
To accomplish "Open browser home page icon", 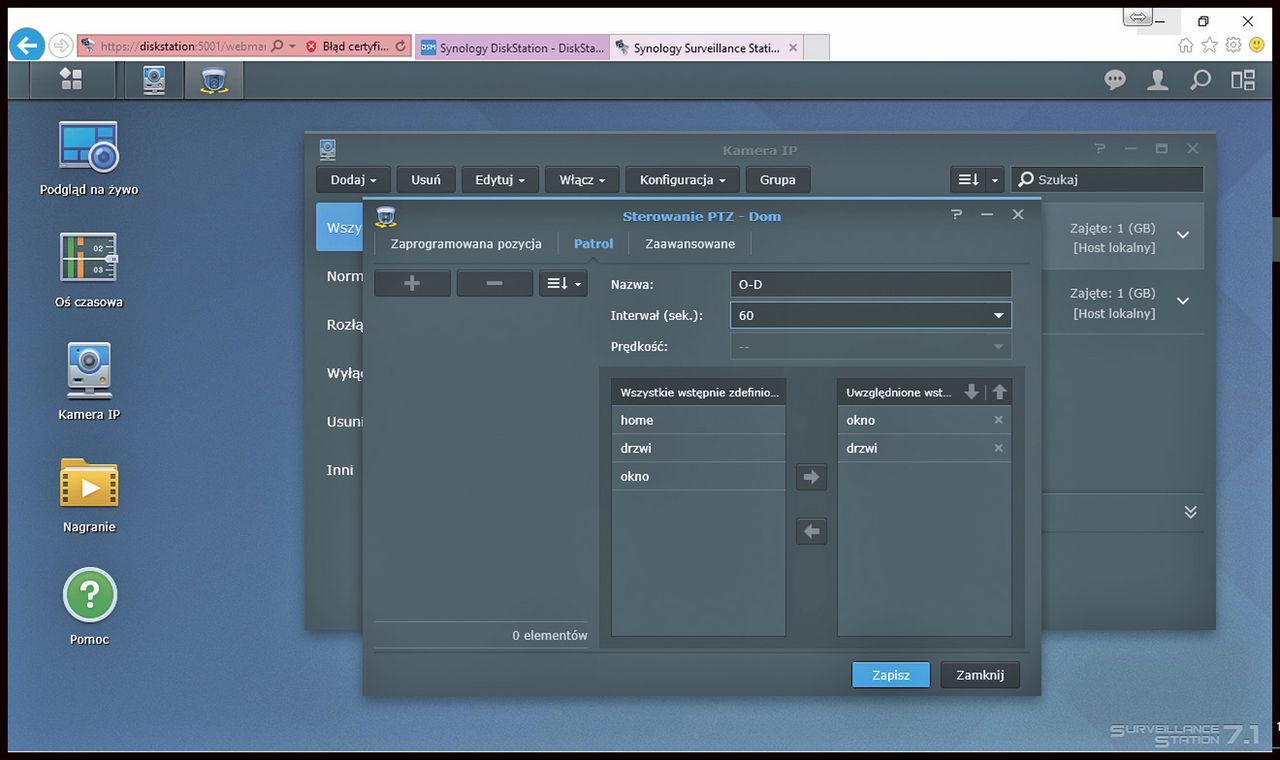I will pos(1186,45).
